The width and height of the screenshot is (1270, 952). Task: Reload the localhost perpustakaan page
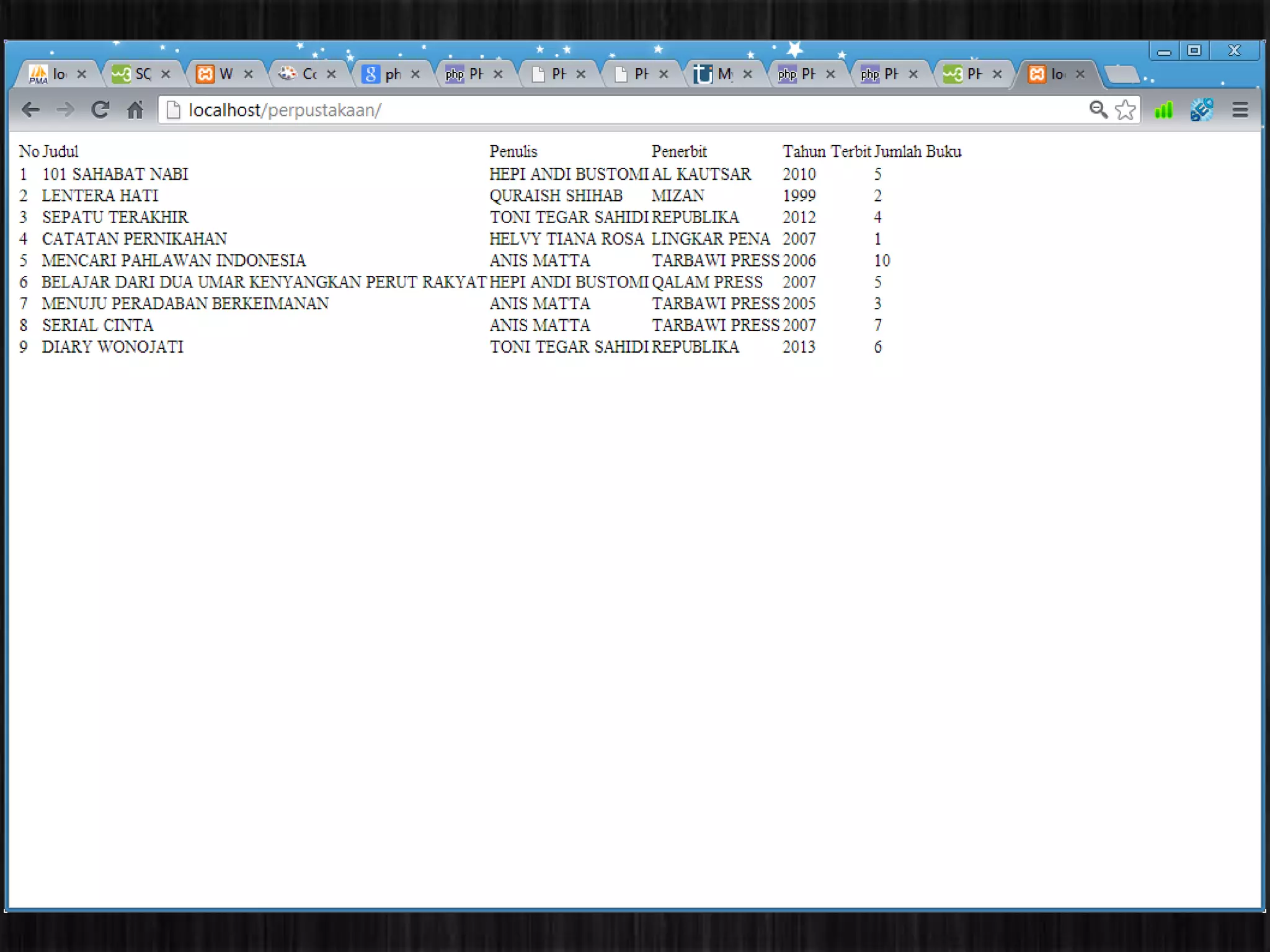click(100, 110)
